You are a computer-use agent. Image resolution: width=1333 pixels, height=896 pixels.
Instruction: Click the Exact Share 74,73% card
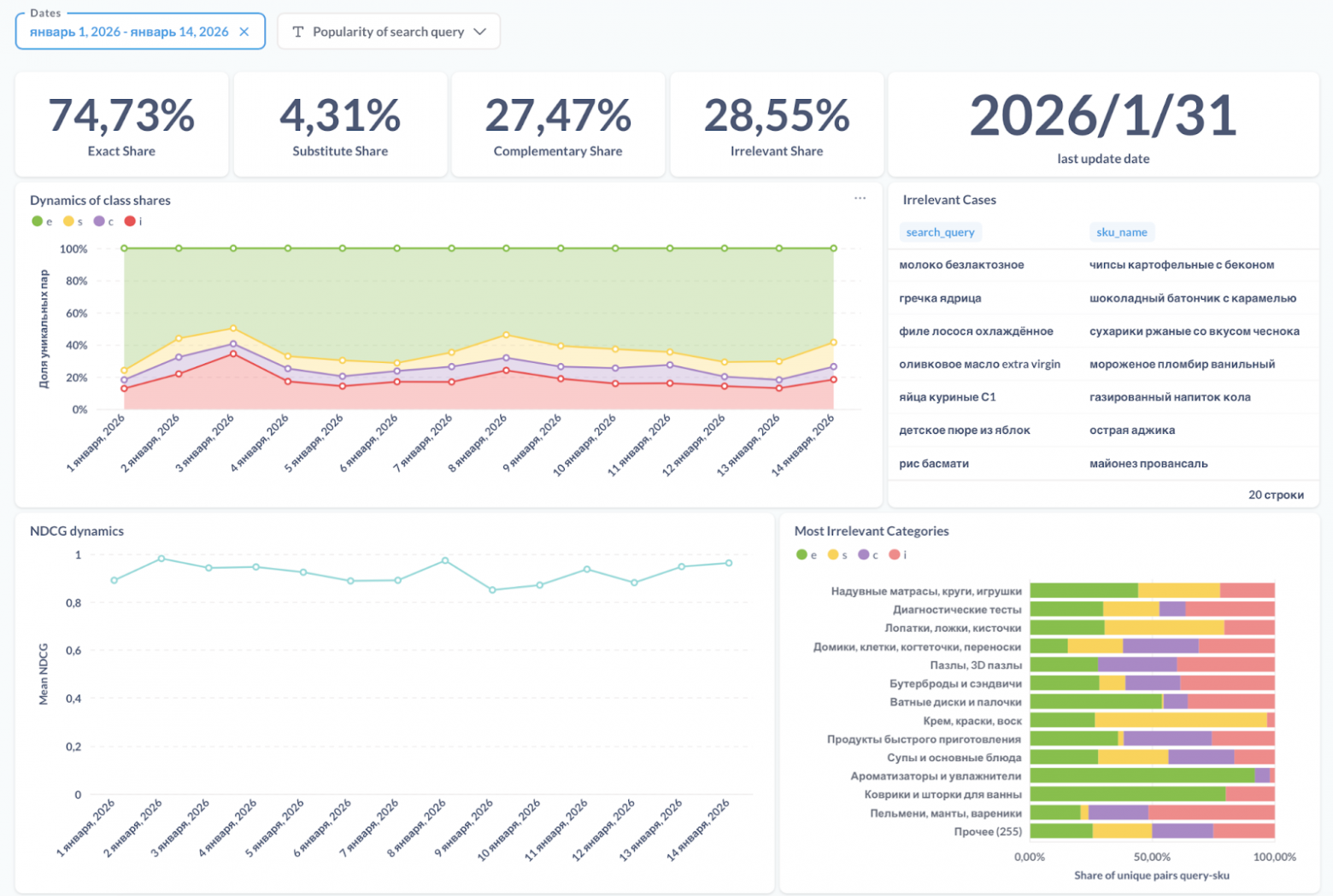coord(121,125)
